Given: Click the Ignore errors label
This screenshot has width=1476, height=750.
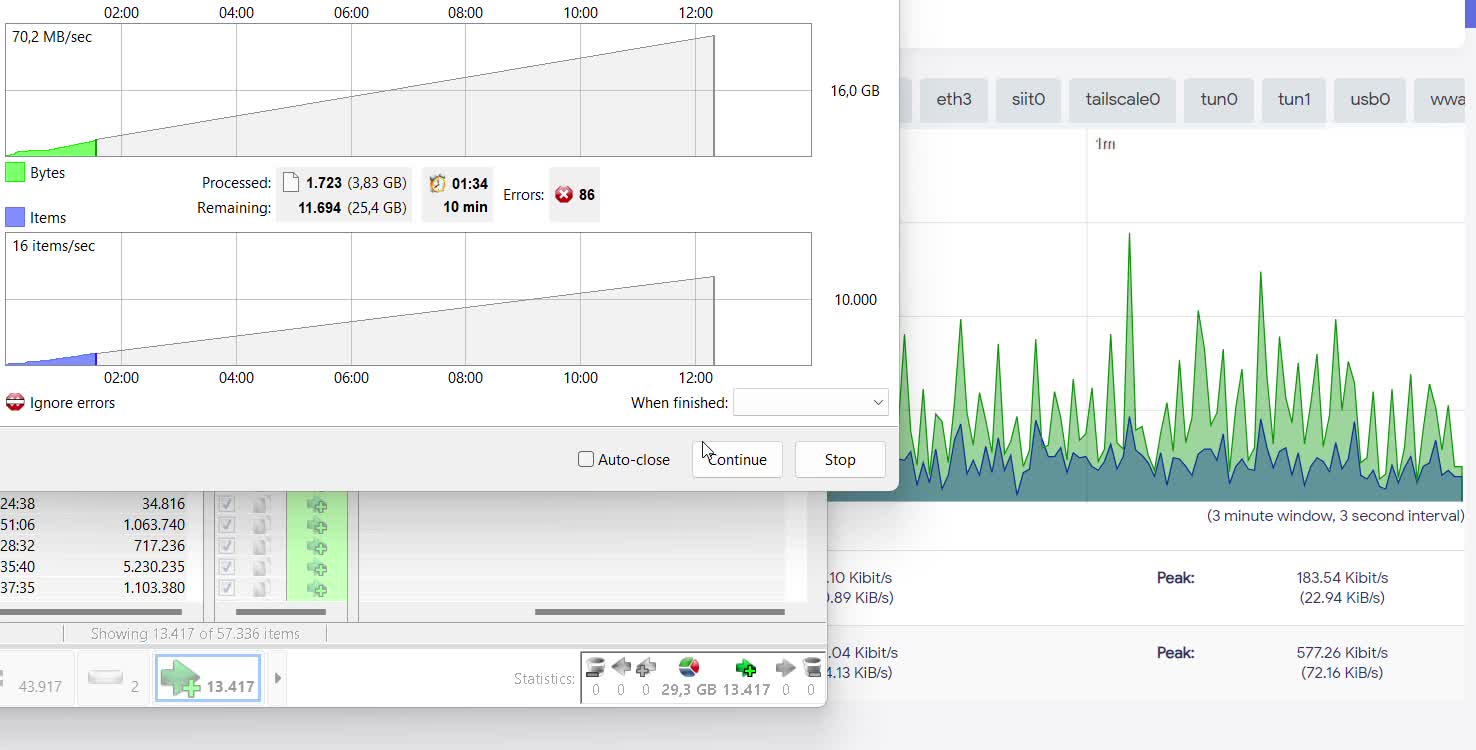Looking at the screenshot, I should [x=72, y=402].
